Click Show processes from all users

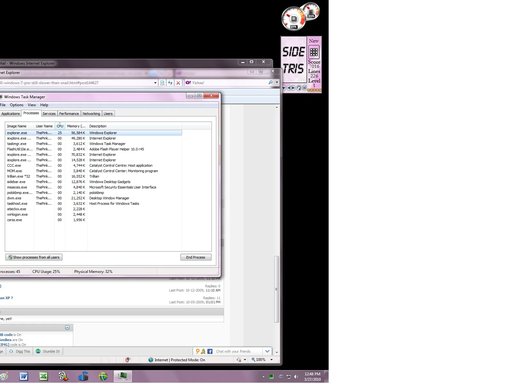34,257
